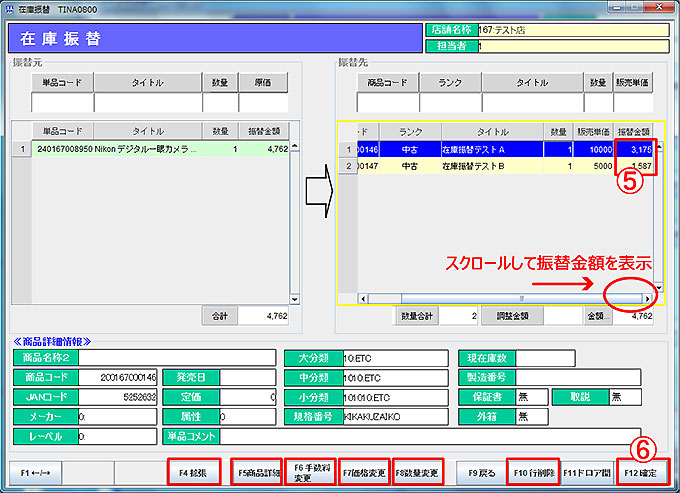This screenshot has height=493, width=680.
Task: Open F5 商品詳細 product details
Action: pyautogui.click(x=257, y=471)
